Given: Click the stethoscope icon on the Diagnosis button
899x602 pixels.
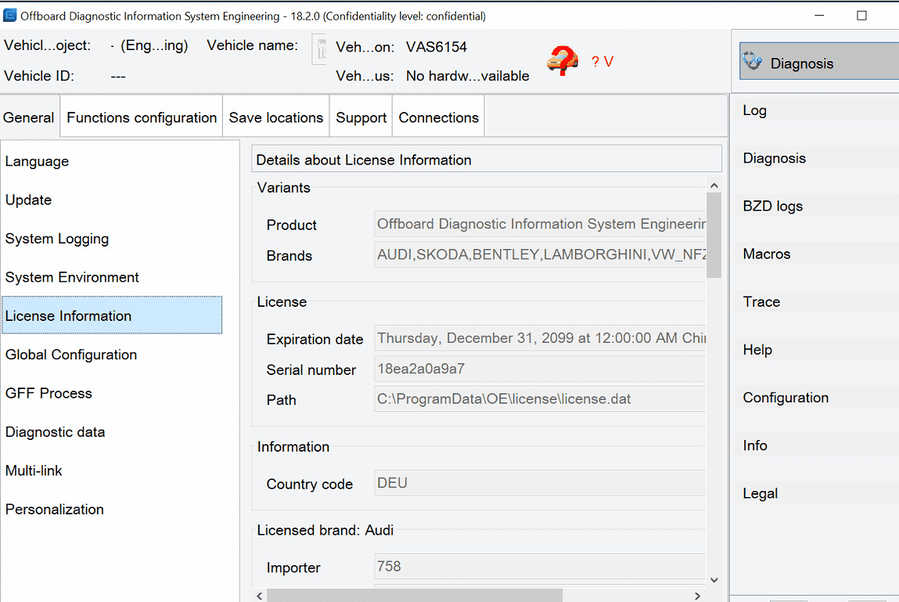Looking at the screenshot, I should [754, 62].
